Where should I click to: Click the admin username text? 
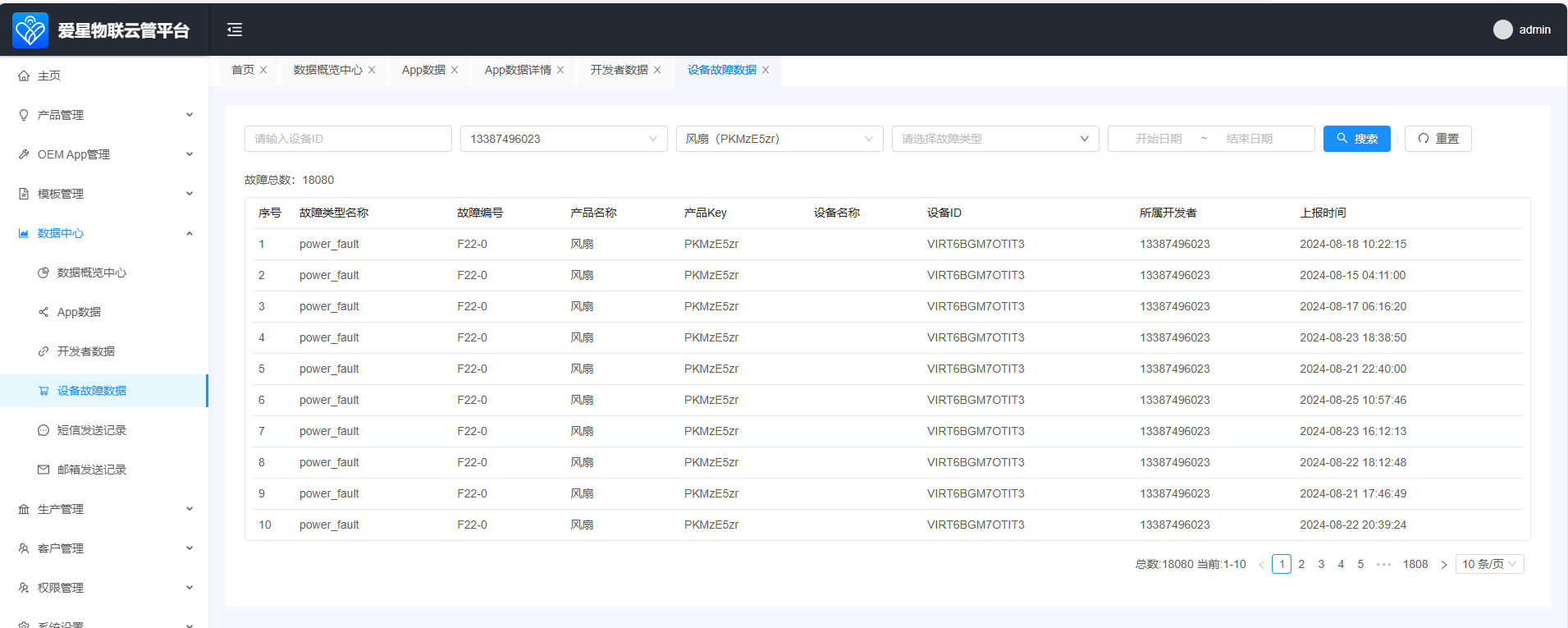pos(1534,30)
